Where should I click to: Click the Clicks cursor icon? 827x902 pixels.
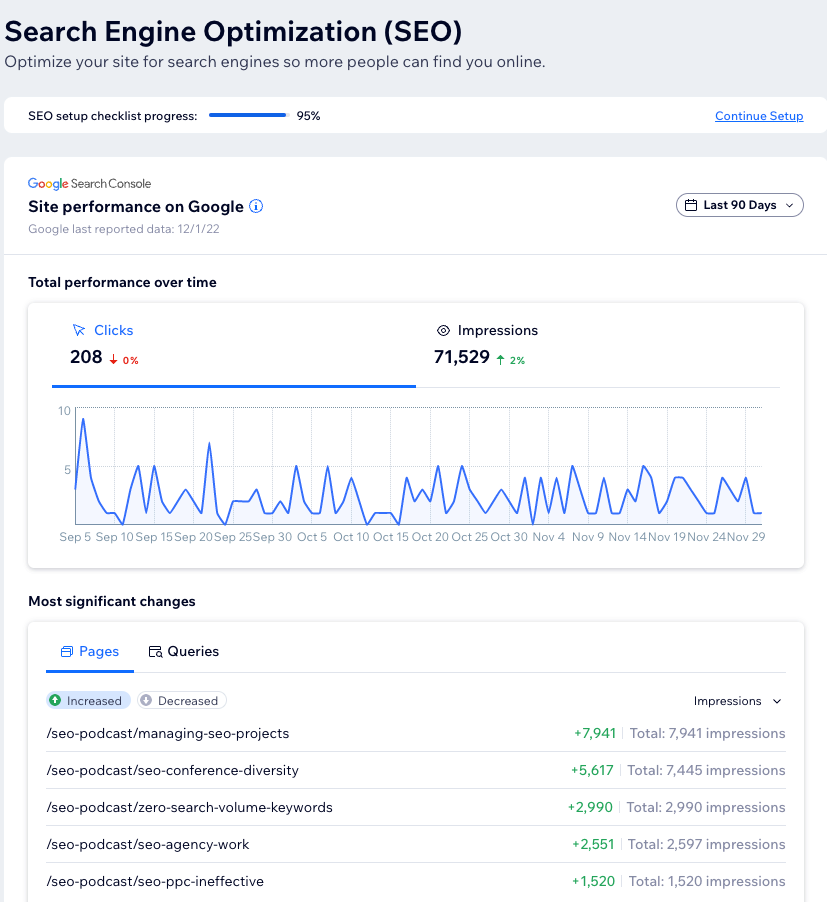[x=79, y=330]
